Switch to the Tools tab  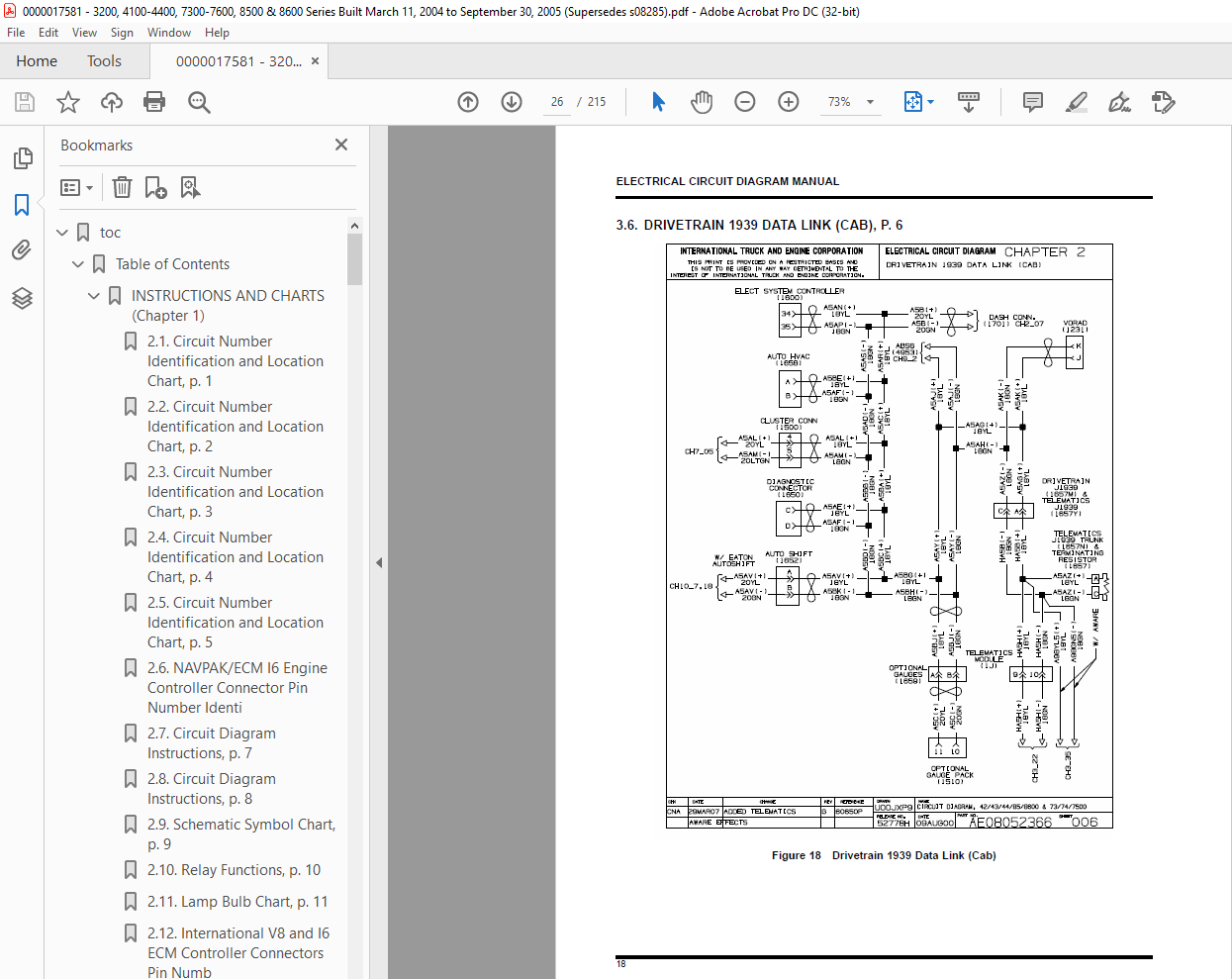tap(104, 61)
